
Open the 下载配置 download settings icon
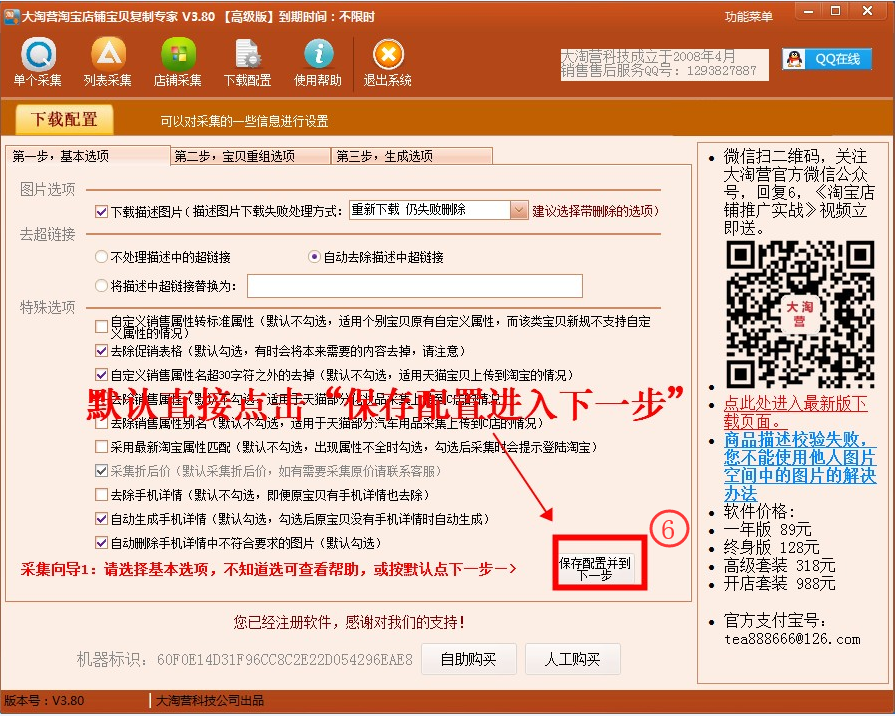click(247, 62)
